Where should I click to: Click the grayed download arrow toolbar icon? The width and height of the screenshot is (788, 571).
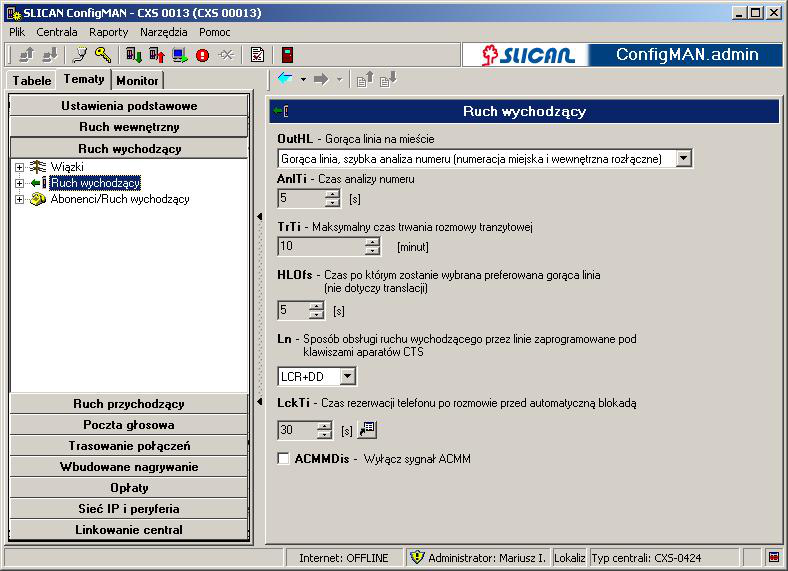point(49,55)
